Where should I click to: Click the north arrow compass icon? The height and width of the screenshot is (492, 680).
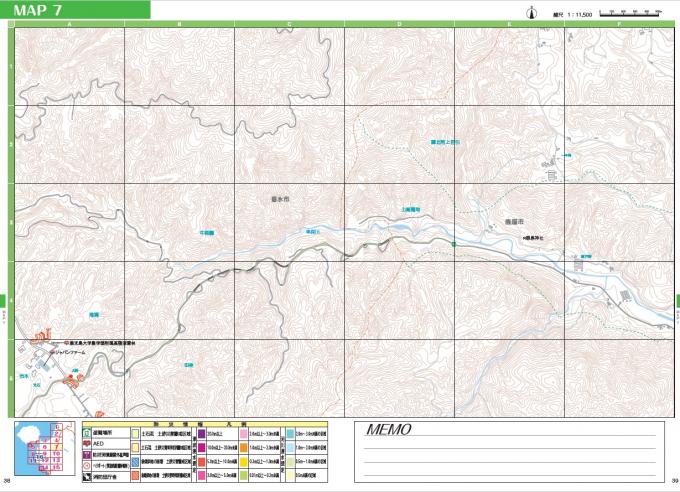tap(531, 13)
